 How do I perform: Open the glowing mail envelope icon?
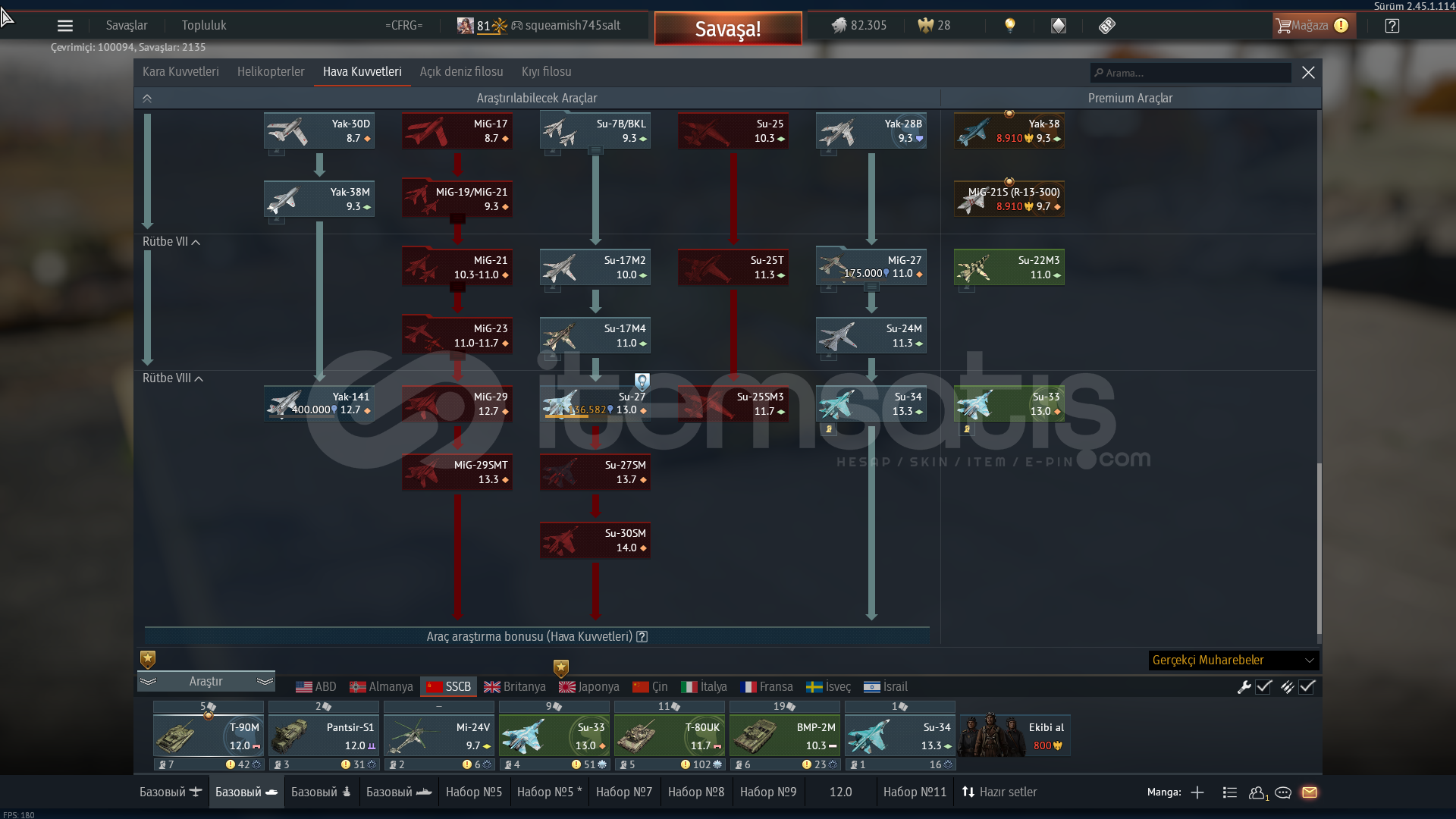[1310, 792]
